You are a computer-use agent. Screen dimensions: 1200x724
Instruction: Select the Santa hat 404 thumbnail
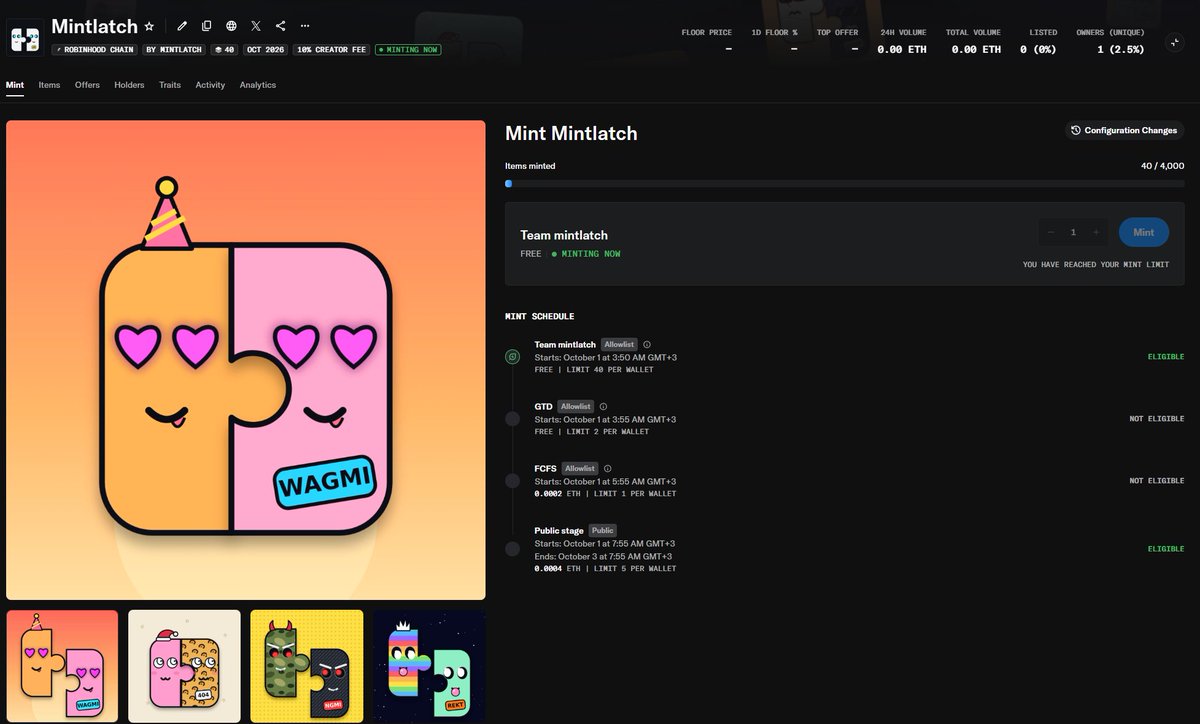click(x=184, y=666)
